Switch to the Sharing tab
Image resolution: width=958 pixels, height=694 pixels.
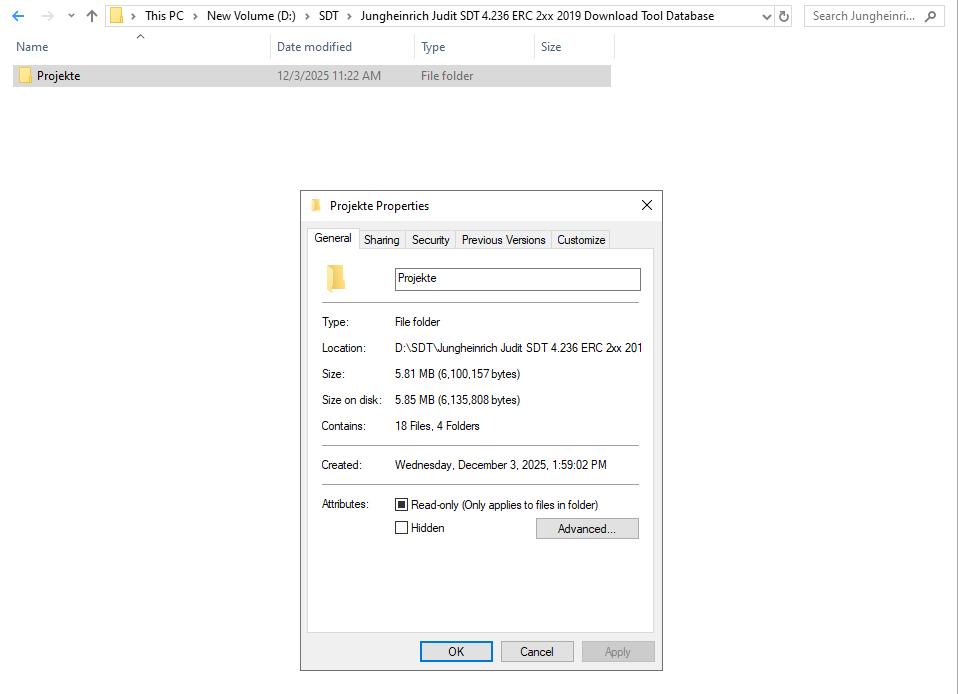382,240
